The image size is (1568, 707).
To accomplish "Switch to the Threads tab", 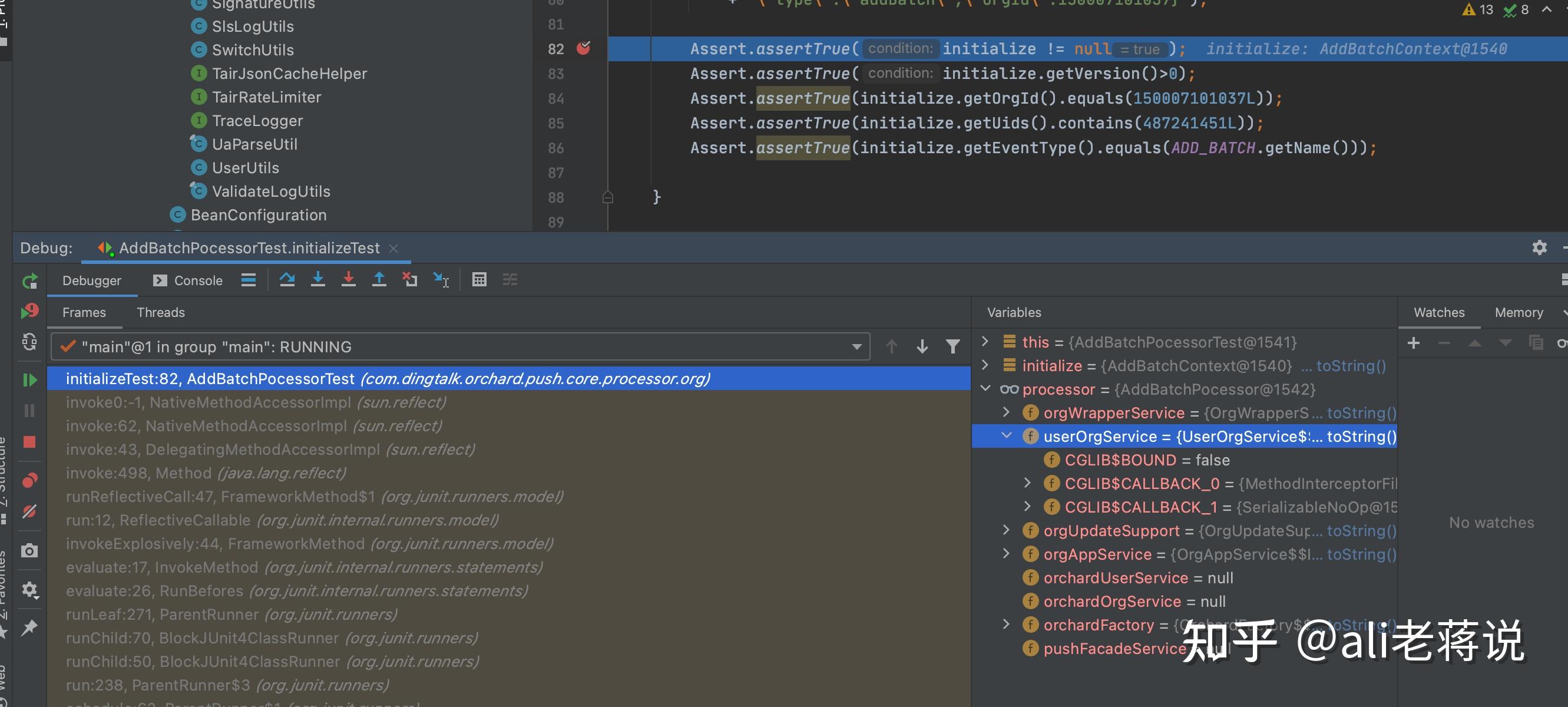I will click(161, 312).
